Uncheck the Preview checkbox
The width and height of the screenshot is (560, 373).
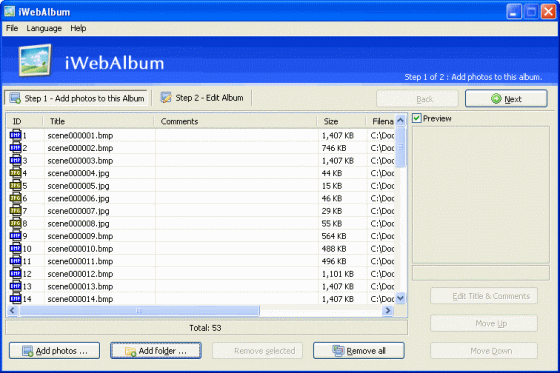(417, 118)
